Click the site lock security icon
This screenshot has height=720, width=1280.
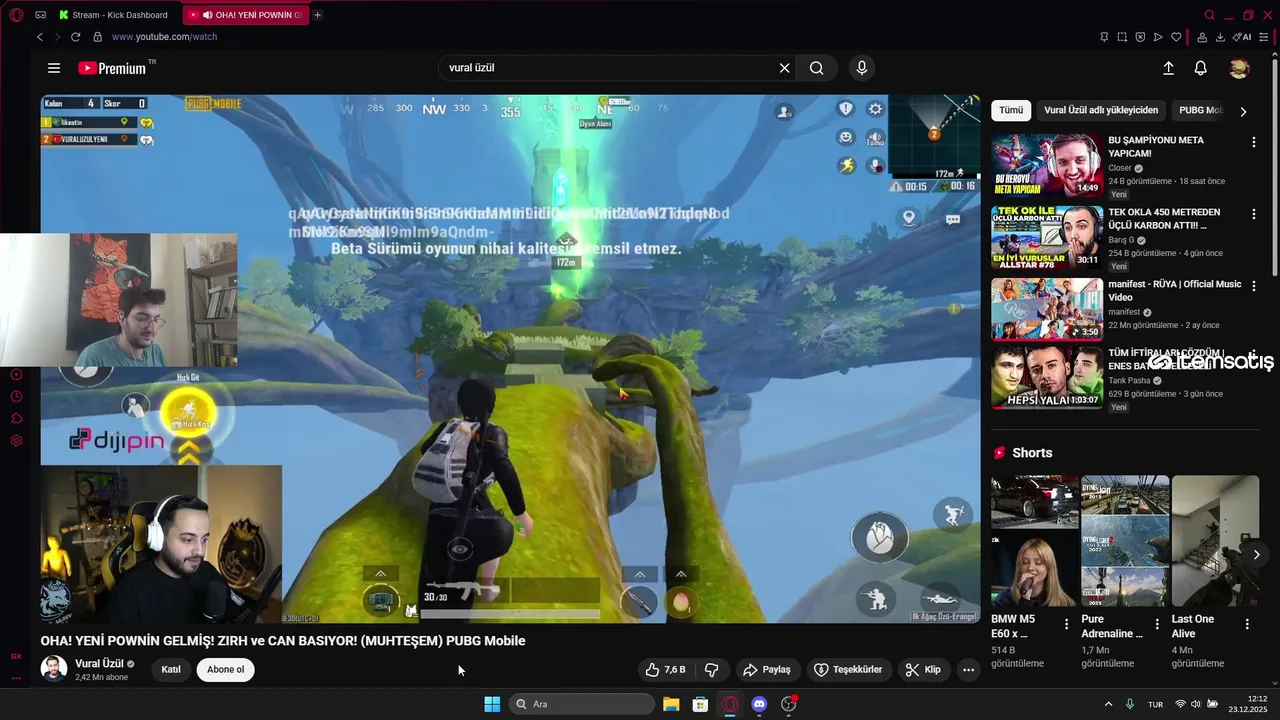pyautogui.click(x=97, y=37)
